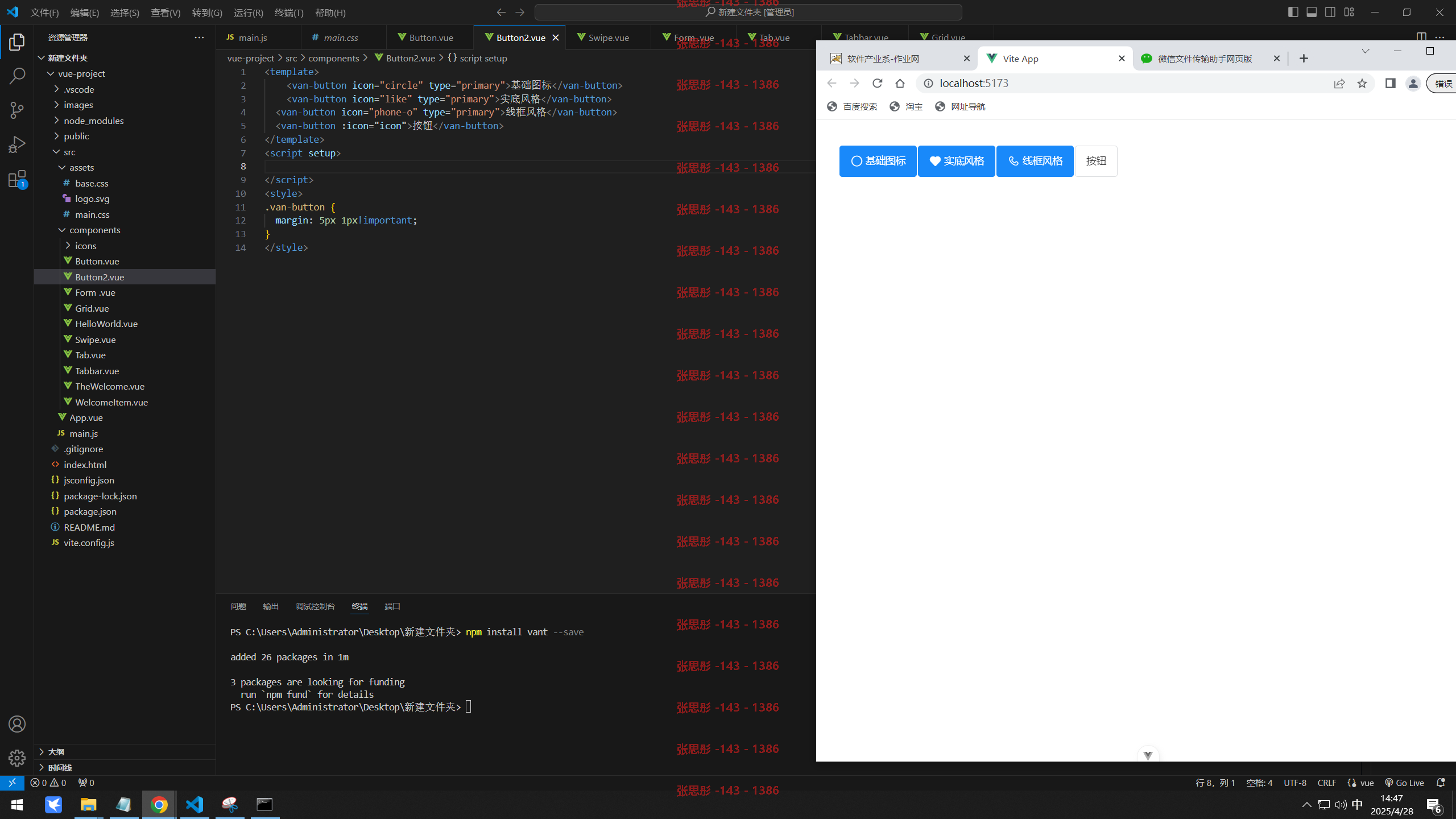
Task: Open the 百度搜索 bookmark
Action: [x=852, y=106]
